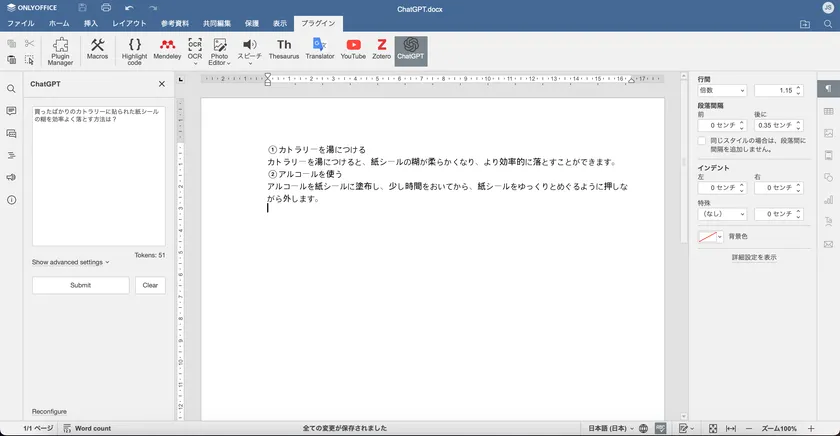840x436 pixels.
Task: Click the search icon in left sidebar
Action: click(11, 89)
